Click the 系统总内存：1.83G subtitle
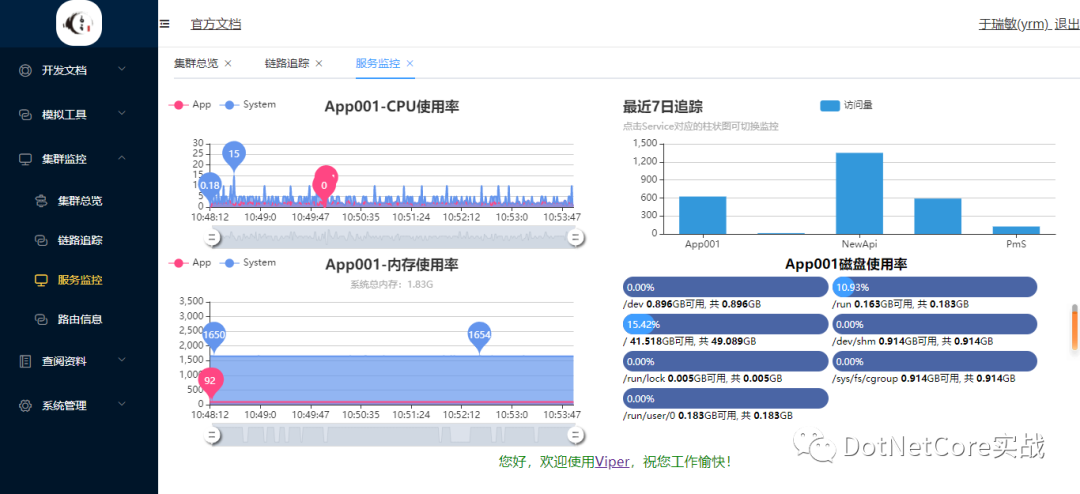This screenshot has height=494, width=1080. (391, 285)
